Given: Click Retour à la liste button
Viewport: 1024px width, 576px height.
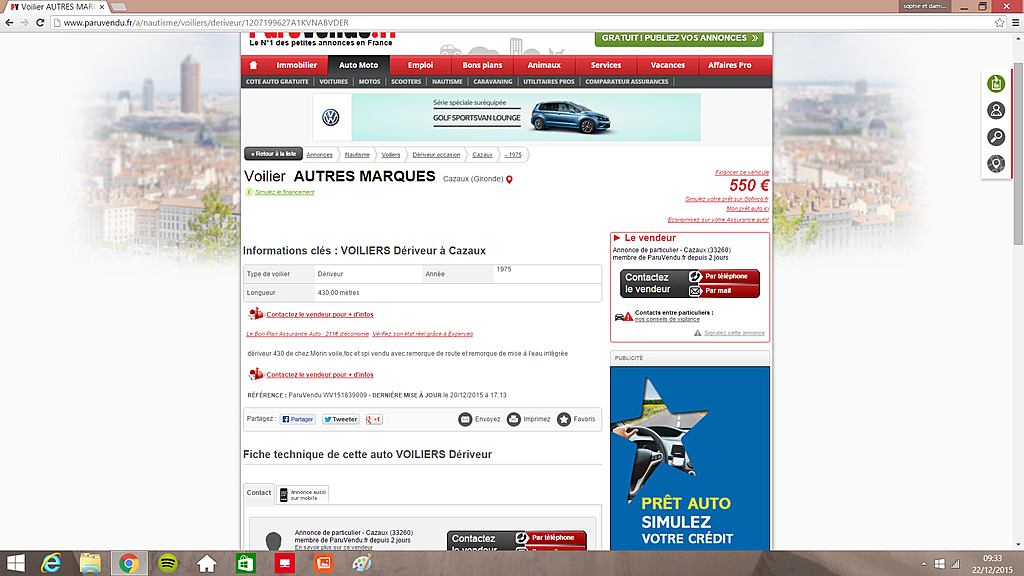Looking at the screenshot, I should pos(274,154).
